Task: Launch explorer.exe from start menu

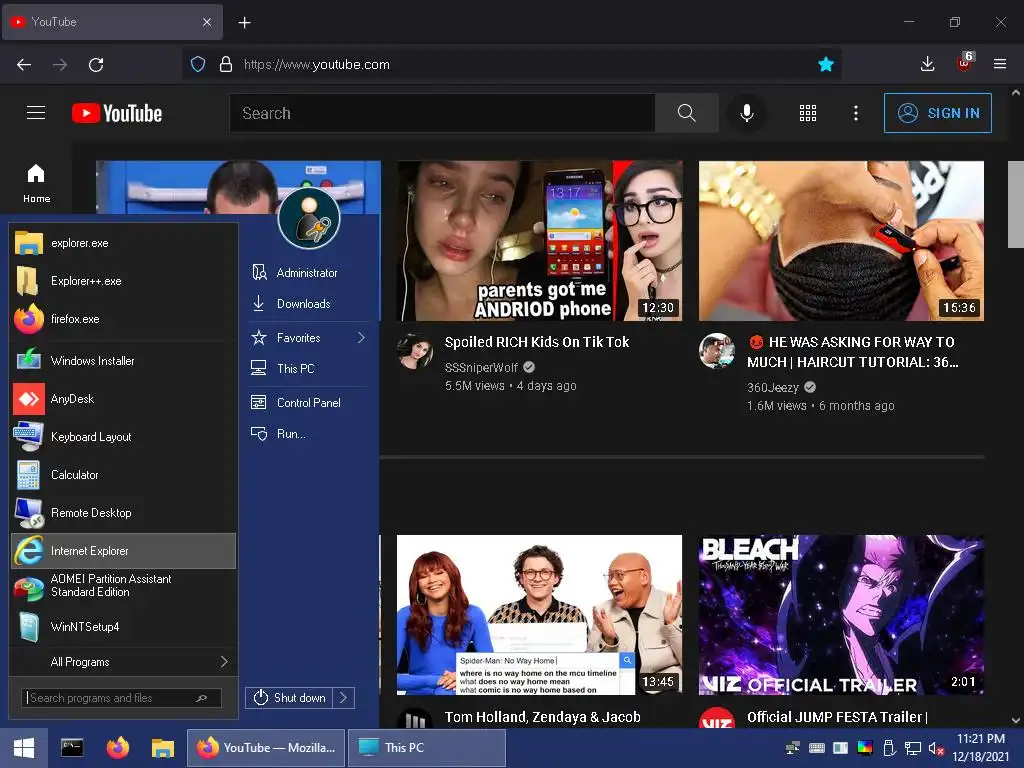Action: click(x=124, y=243)
